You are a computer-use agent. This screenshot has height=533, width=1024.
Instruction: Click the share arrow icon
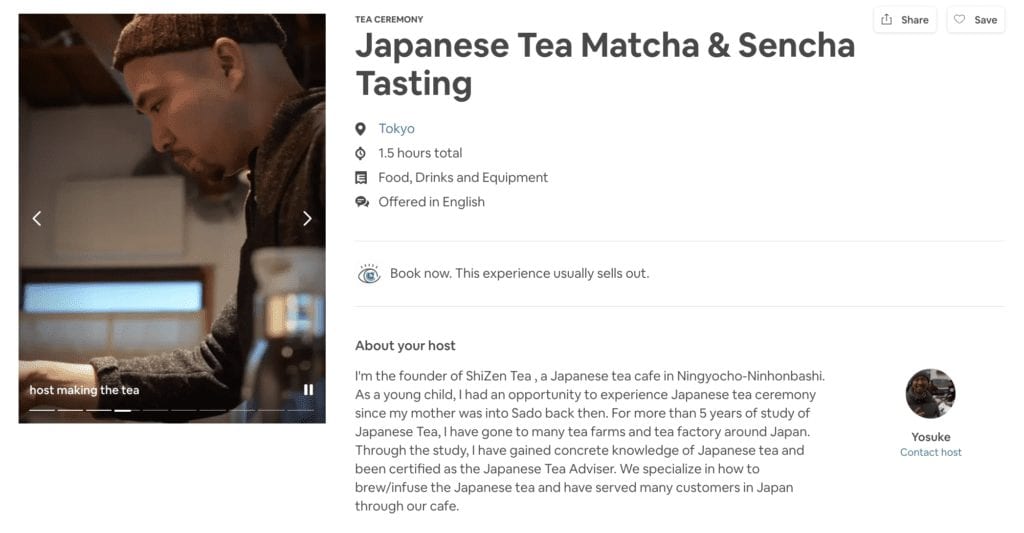pos(887,20)
